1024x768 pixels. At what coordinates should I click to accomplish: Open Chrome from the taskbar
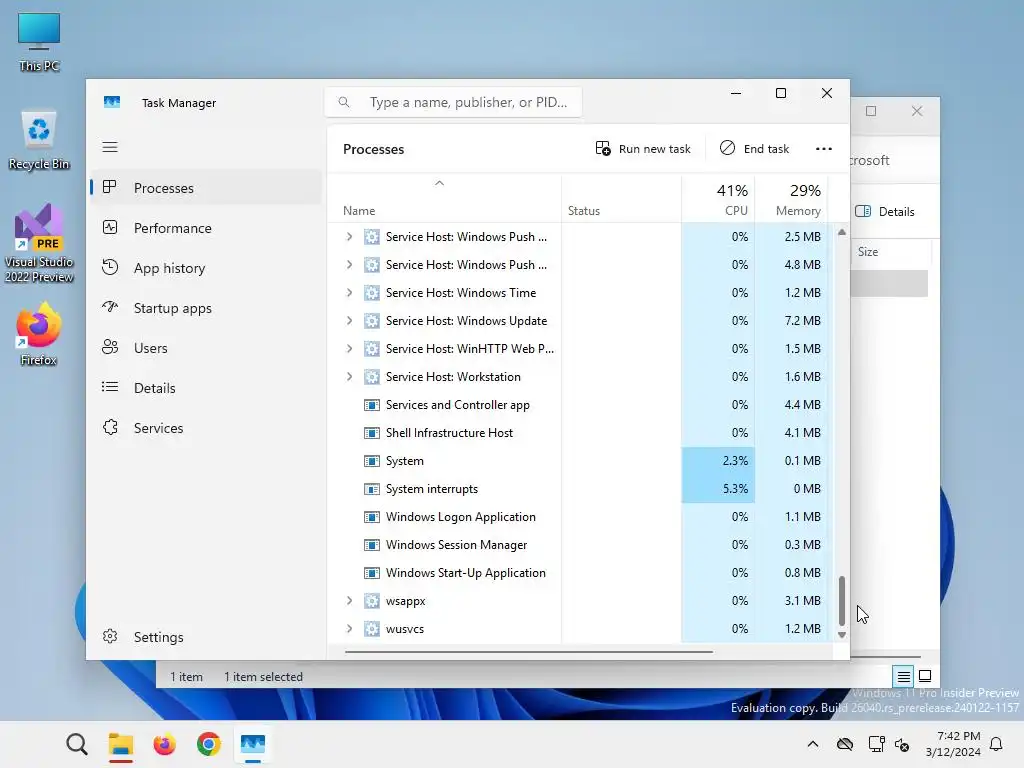click(x=208, y=744)
